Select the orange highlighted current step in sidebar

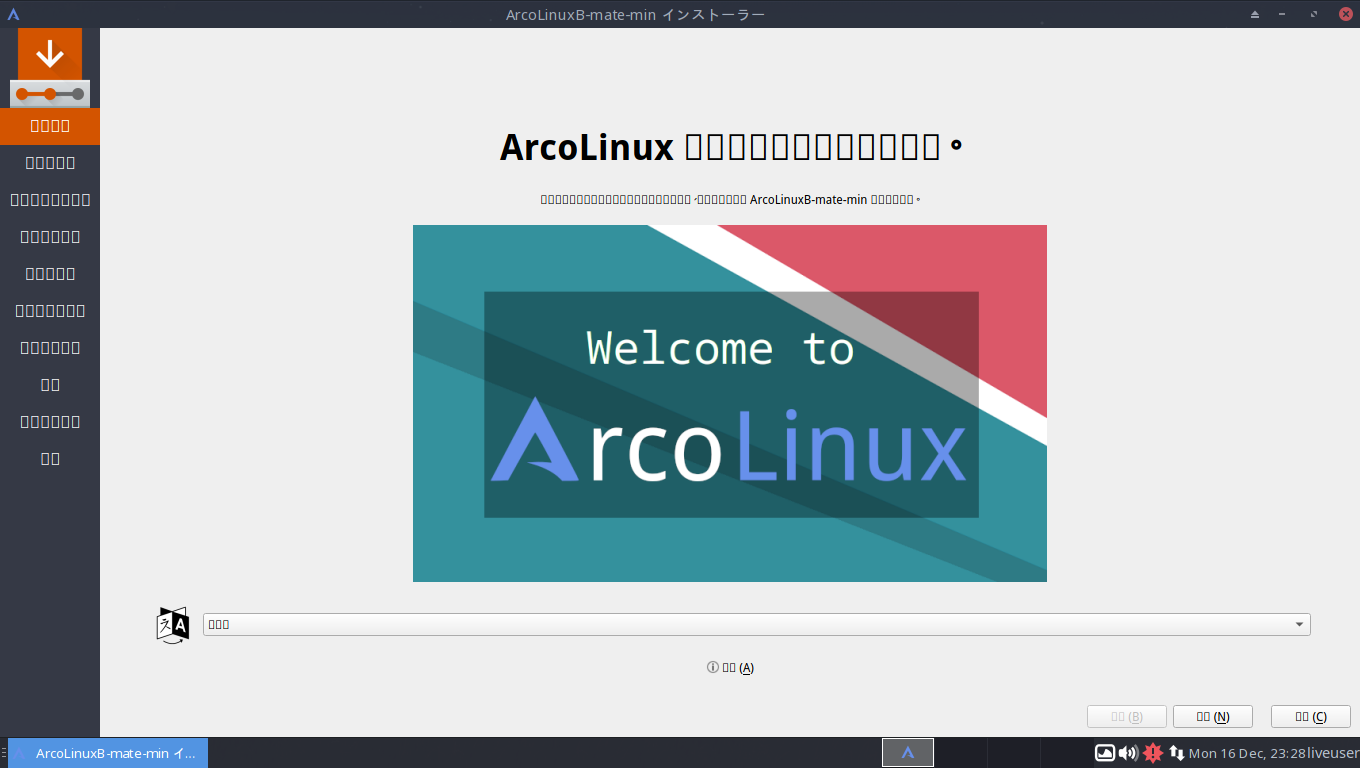(x=50, y=126)
